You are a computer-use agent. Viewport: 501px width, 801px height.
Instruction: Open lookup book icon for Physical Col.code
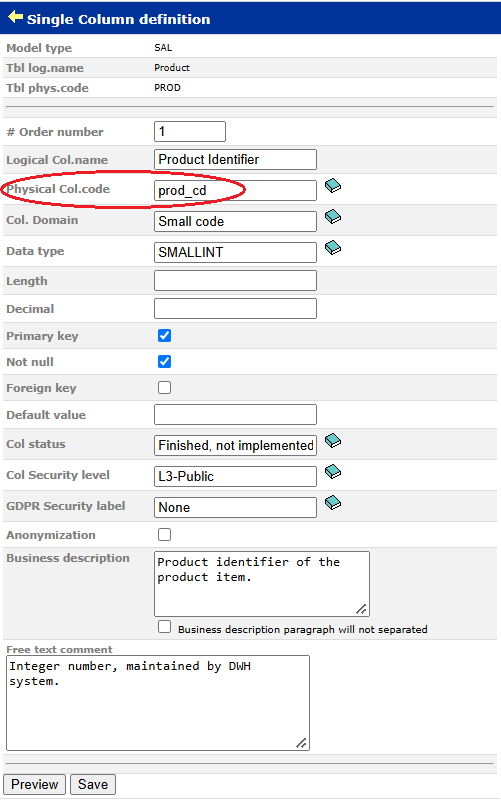(x=333, y=185)
